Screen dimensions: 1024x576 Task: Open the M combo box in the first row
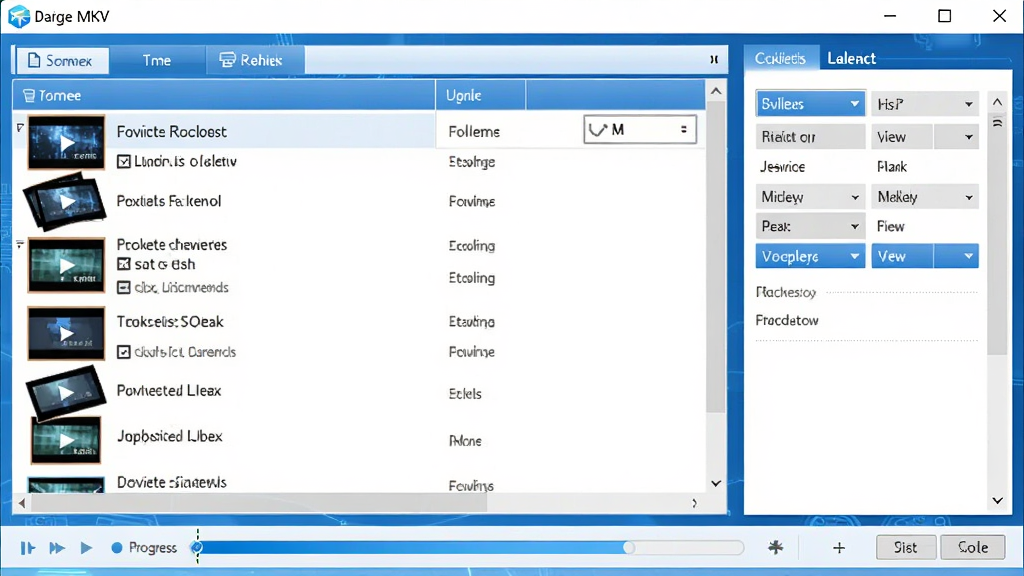[640, 129]
